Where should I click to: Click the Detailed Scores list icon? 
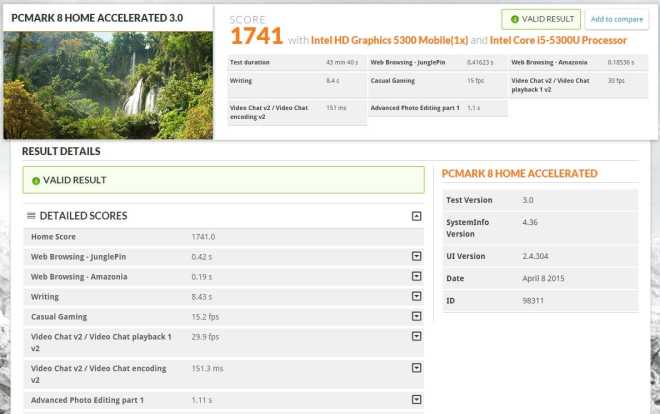click(31, 216)
